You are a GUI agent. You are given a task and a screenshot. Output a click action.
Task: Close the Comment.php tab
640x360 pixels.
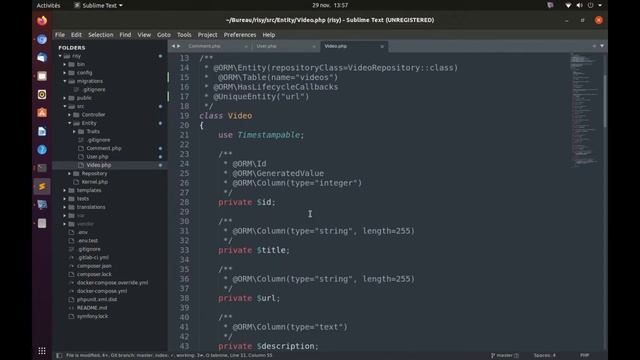click(x=246, y=47)
